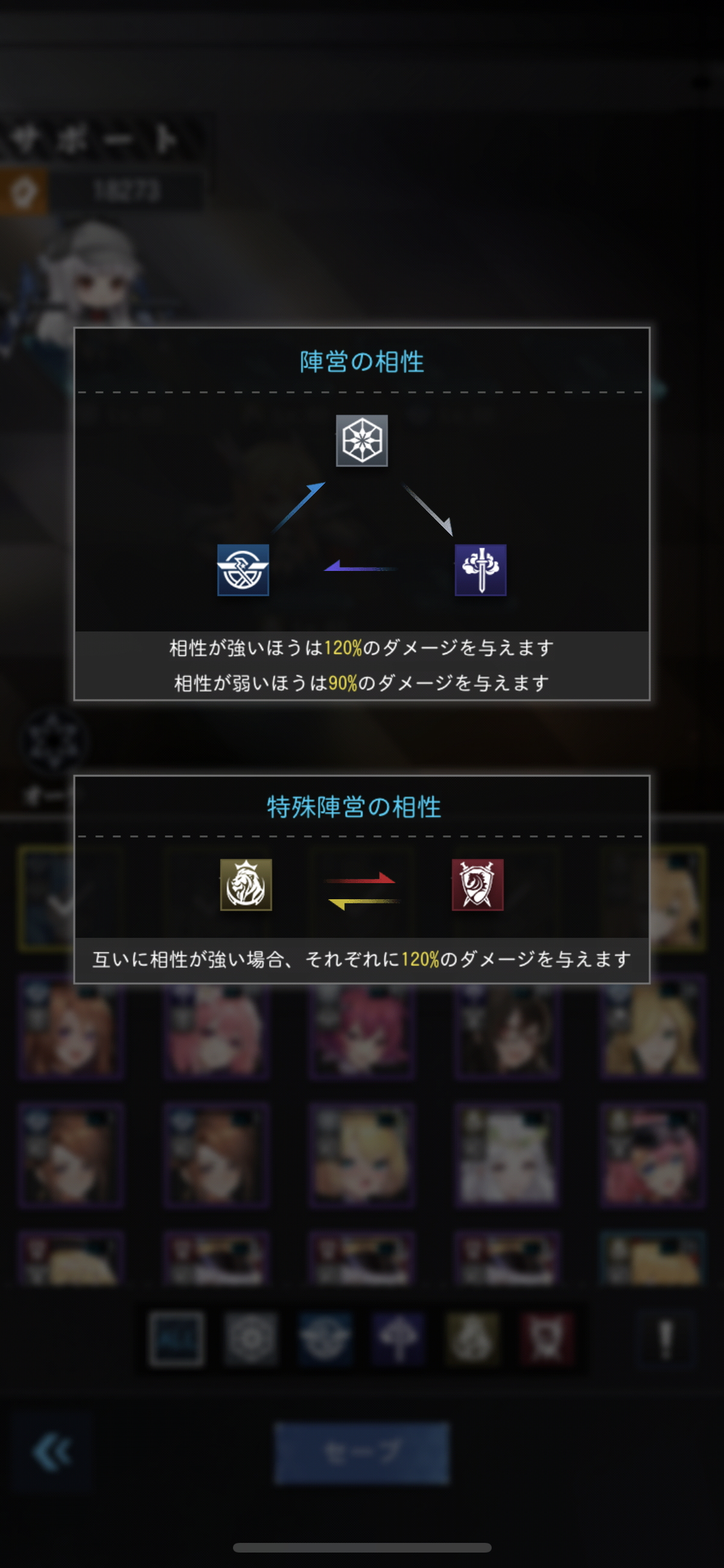The height and width of the screenshot is (1568, 724).
Task: Open the exclamation mark info button
Action: coord(666,1339)
